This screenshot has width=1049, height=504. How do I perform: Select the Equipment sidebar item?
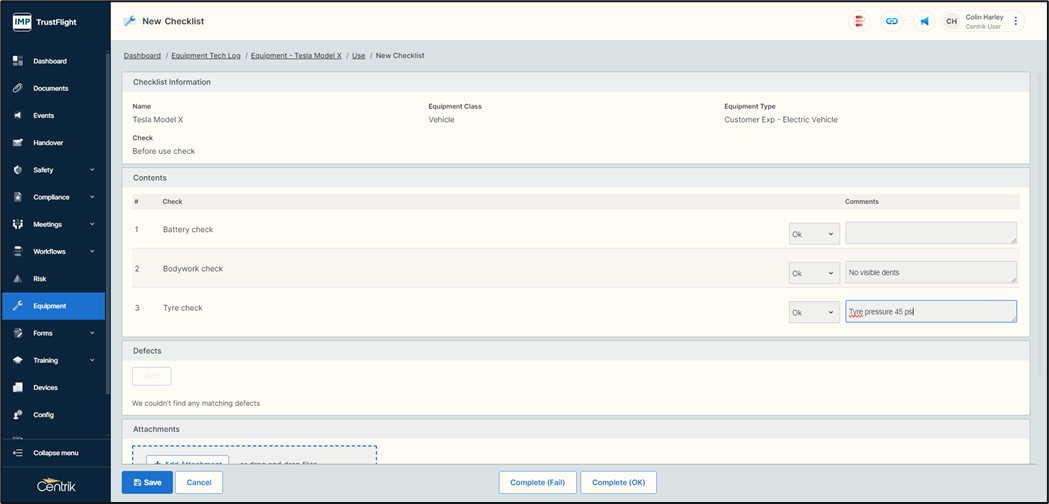[50, 306]
